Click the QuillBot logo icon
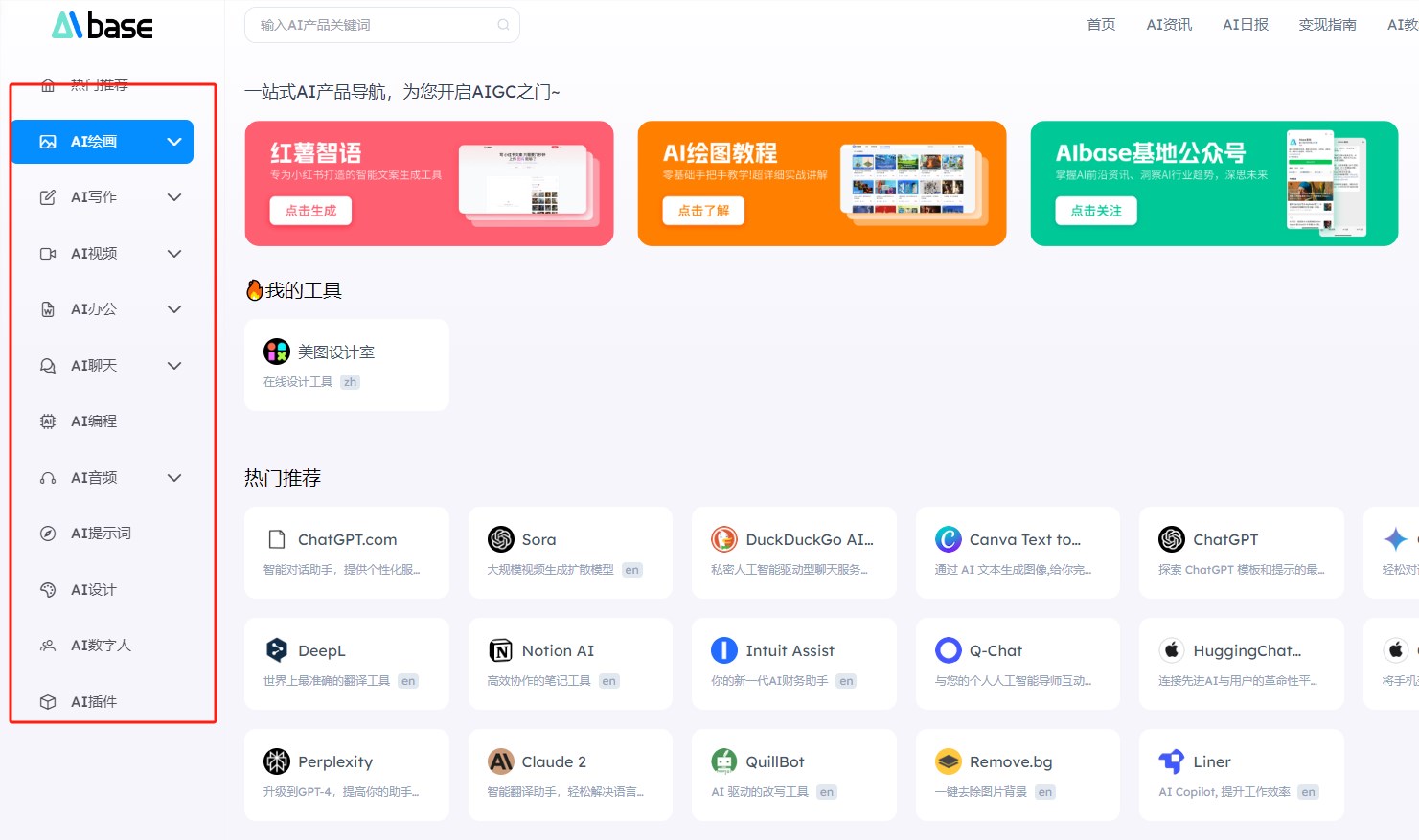The image size is (1419, 840). tap(724, 761)
